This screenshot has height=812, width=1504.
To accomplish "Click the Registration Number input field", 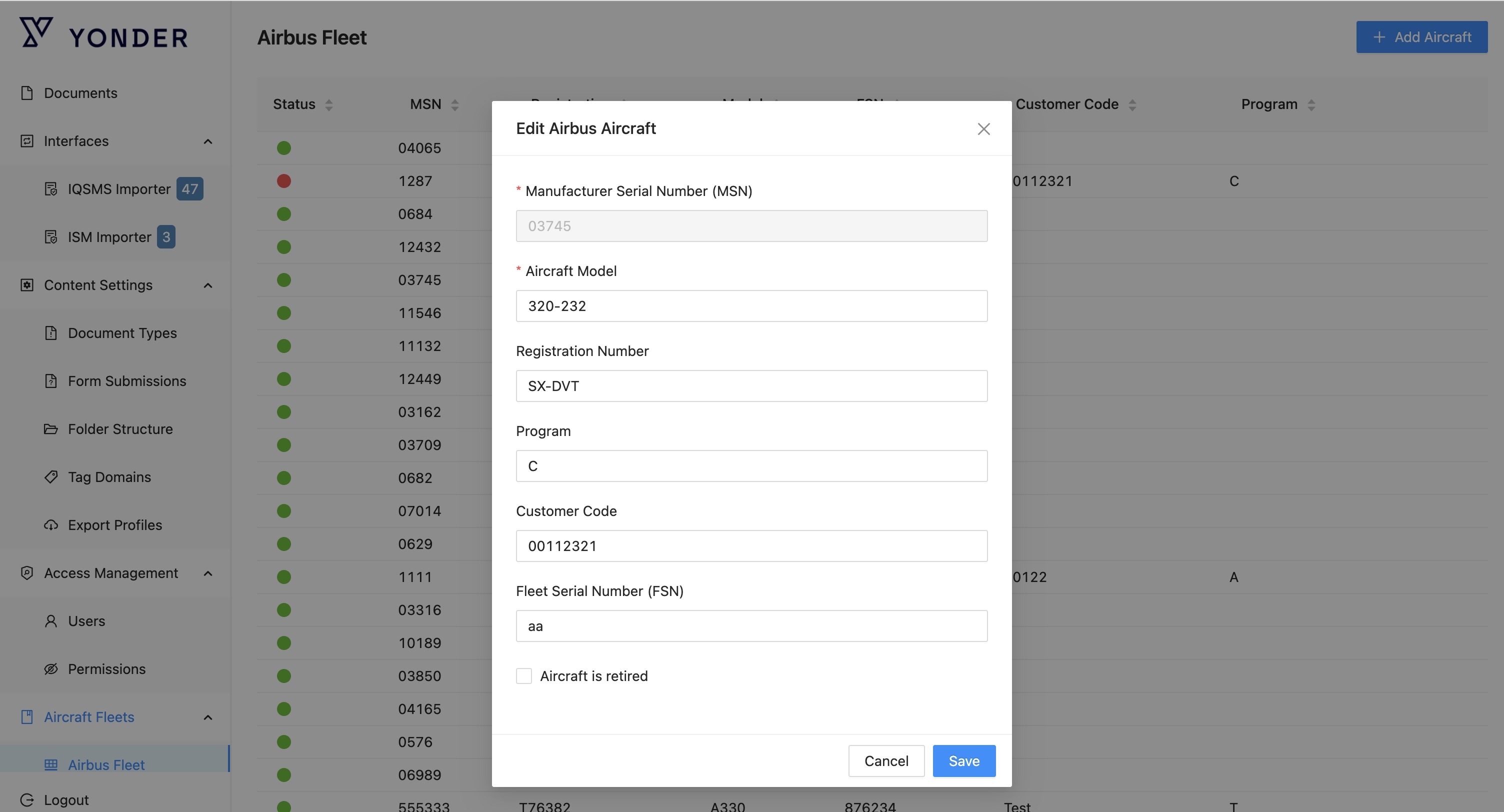I will click(x=751, y=386).
